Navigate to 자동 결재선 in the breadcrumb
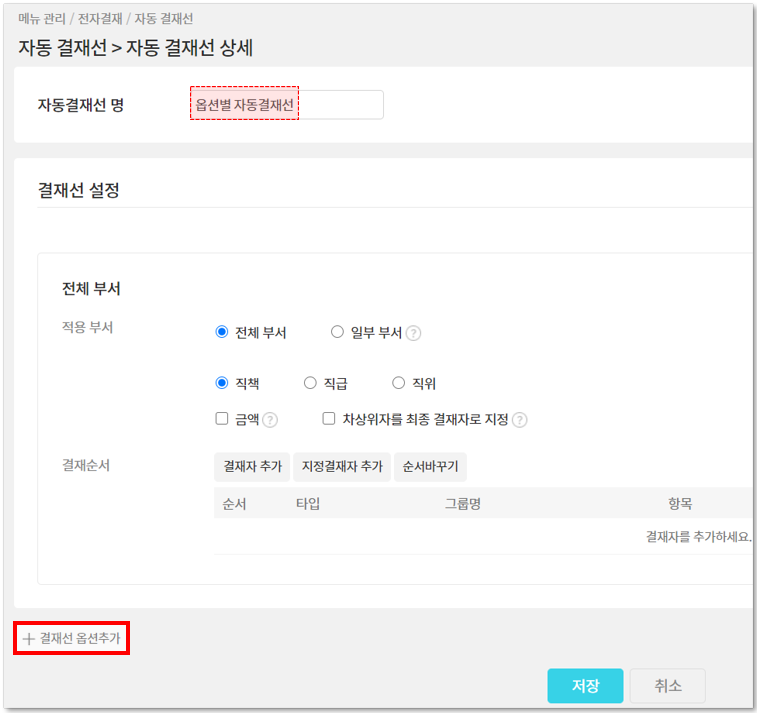757x713 pixels. 164,18
